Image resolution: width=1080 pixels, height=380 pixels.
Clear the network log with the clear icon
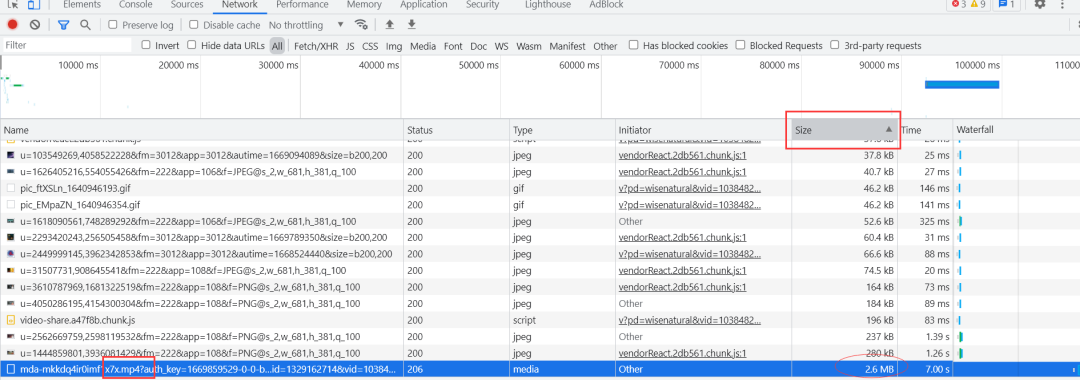[x=35, y=25]
